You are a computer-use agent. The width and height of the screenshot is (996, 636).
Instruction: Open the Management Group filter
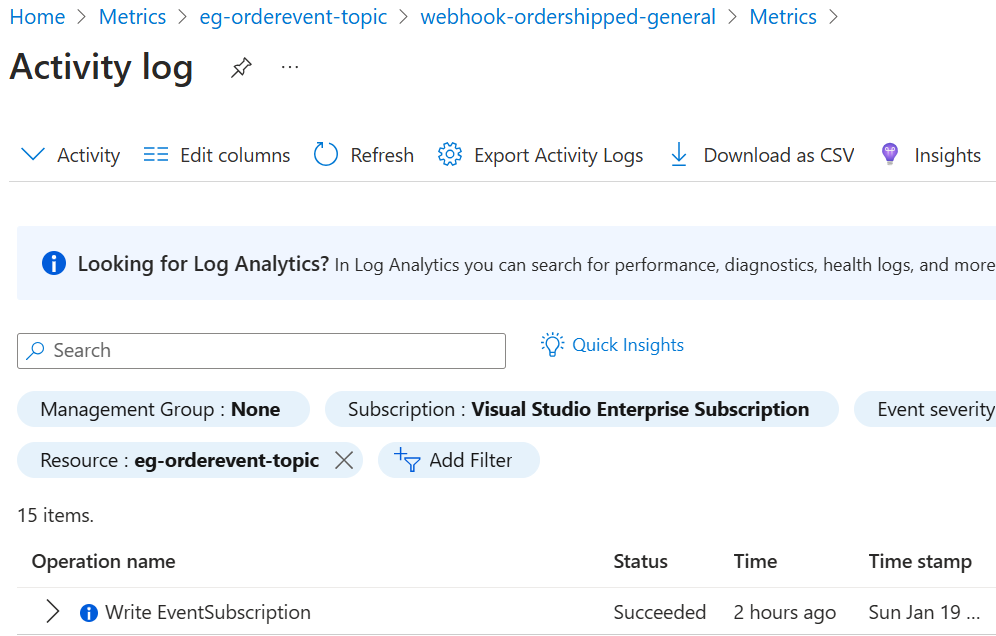click(163, 409)
